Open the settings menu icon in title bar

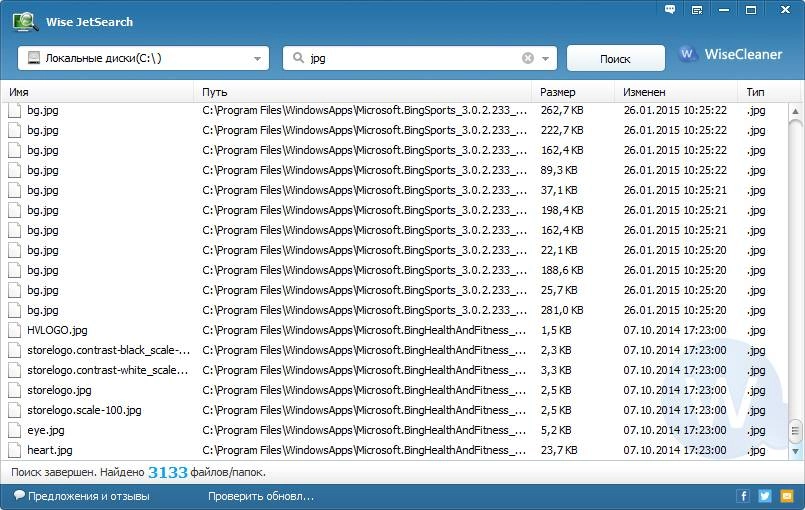point(697,10)
